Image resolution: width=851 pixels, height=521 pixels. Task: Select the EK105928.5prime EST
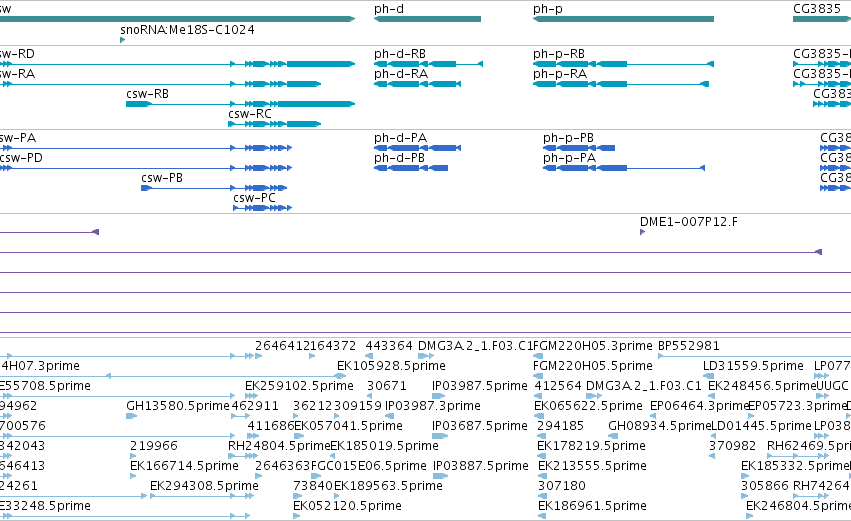tap(391, 366)
